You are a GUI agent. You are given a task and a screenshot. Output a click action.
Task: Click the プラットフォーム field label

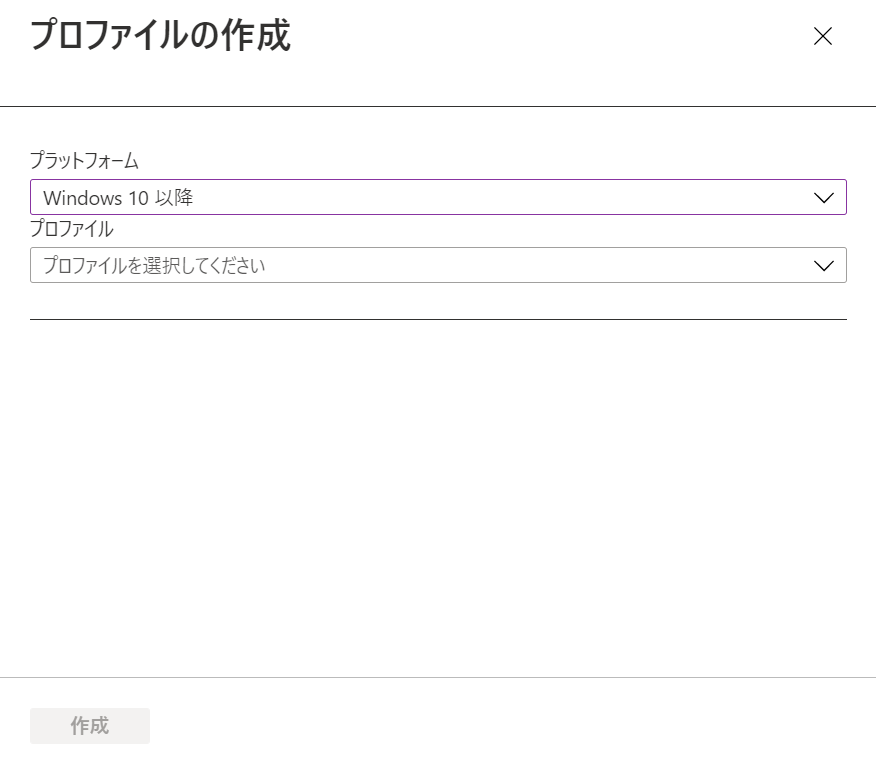pos(84,160)
